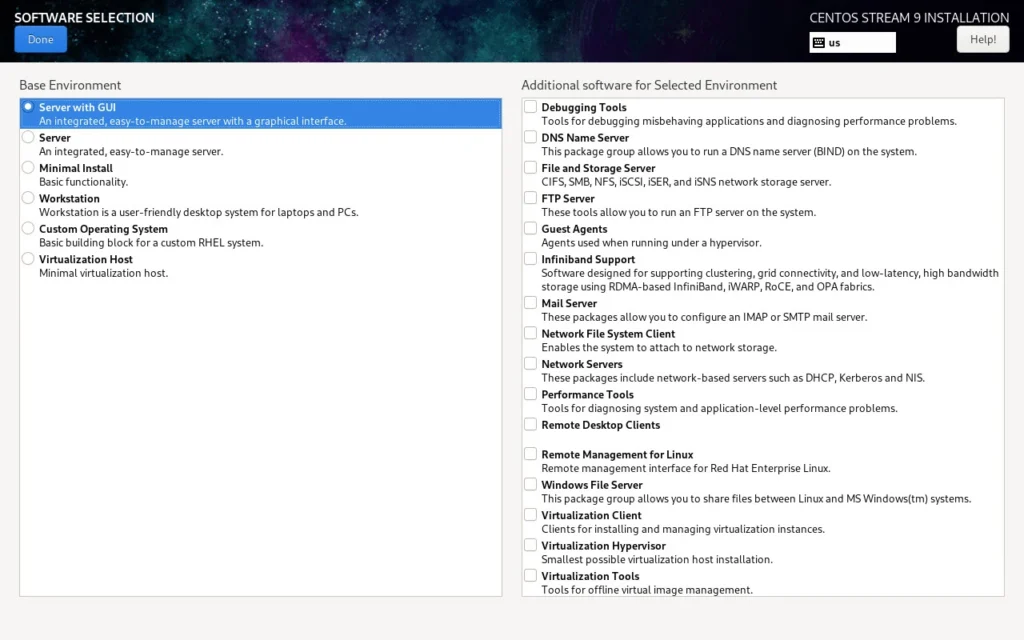Enable the Mail Server checkbox
Screen dimensions: 1024x640
click(x=531, y=303)
